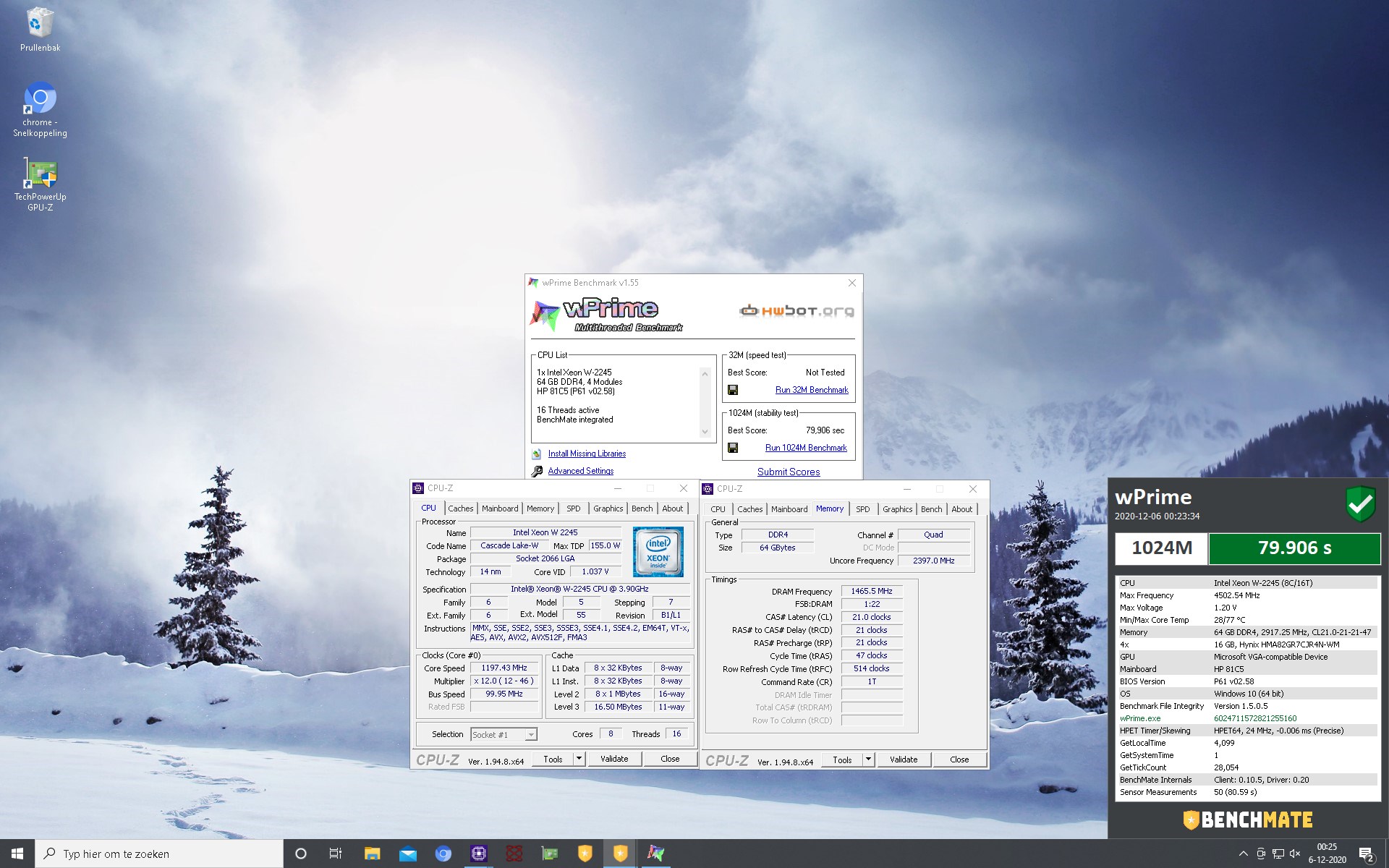The height and width of the screenshot is (868, 1389).
Task: Click the taskbar search box
Action: coord(159,854)
